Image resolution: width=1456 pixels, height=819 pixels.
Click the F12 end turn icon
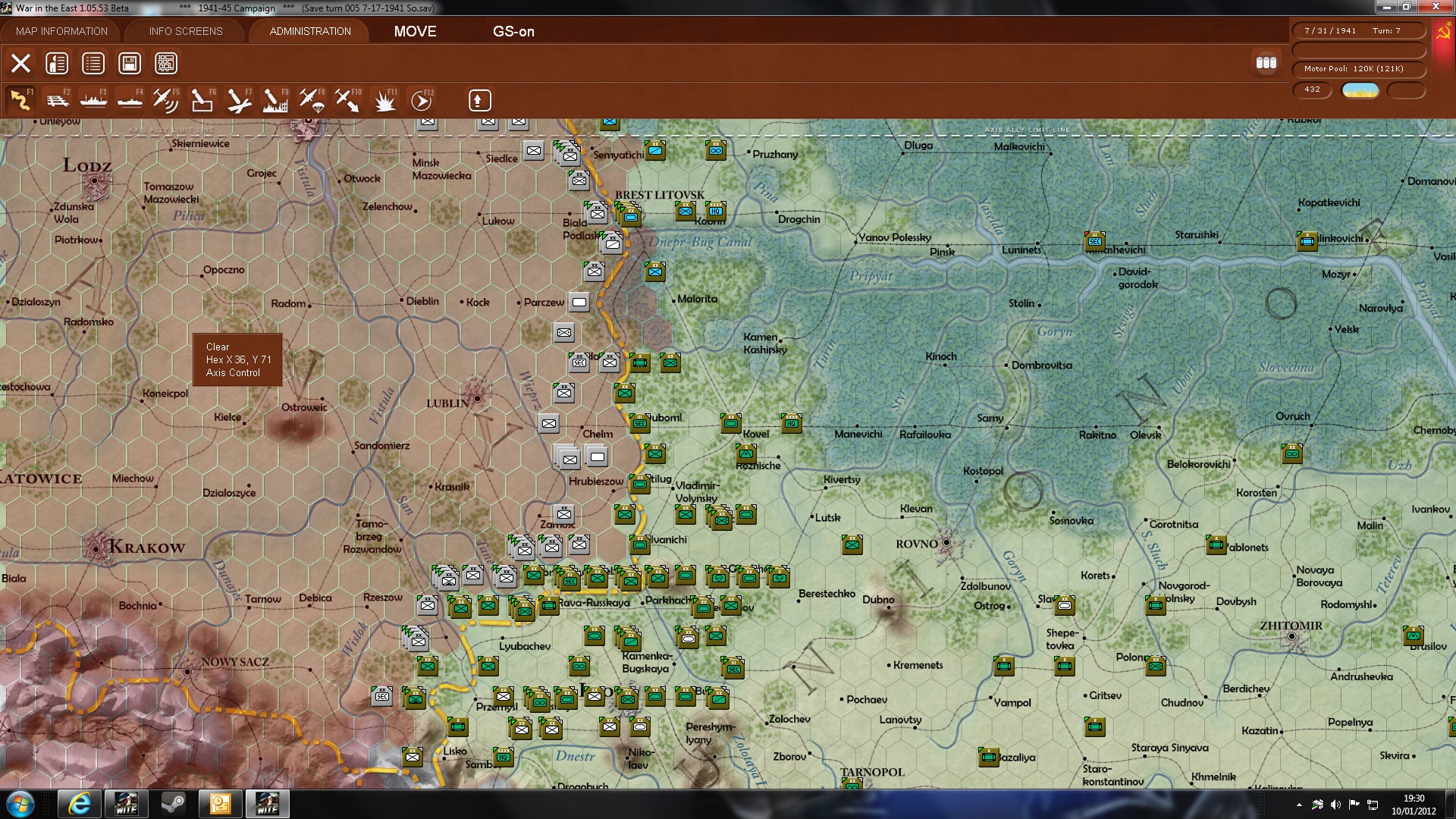(x=422, y=100)
